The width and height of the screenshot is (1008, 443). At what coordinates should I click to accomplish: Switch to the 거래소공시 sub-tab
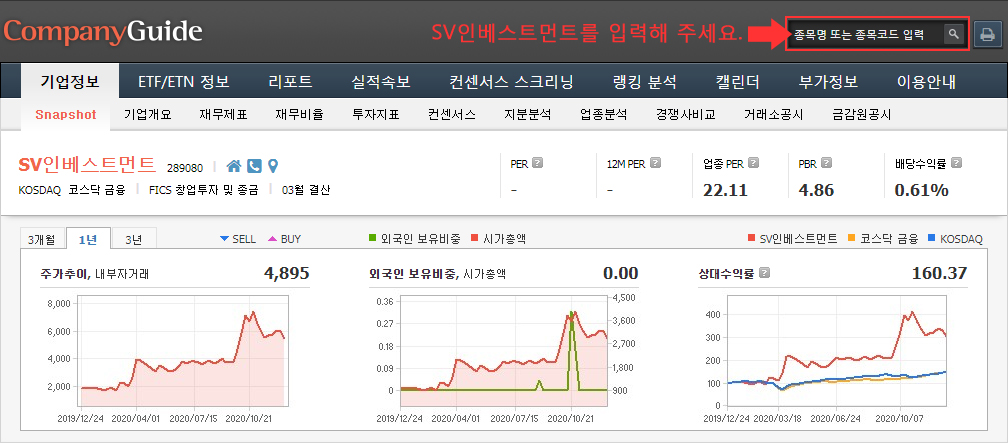[773, 115]
